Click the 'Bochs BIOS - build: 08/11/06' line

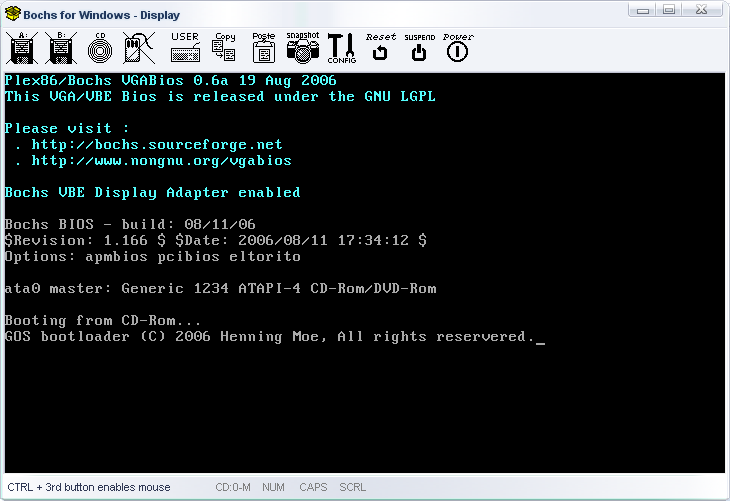point(130,224)
